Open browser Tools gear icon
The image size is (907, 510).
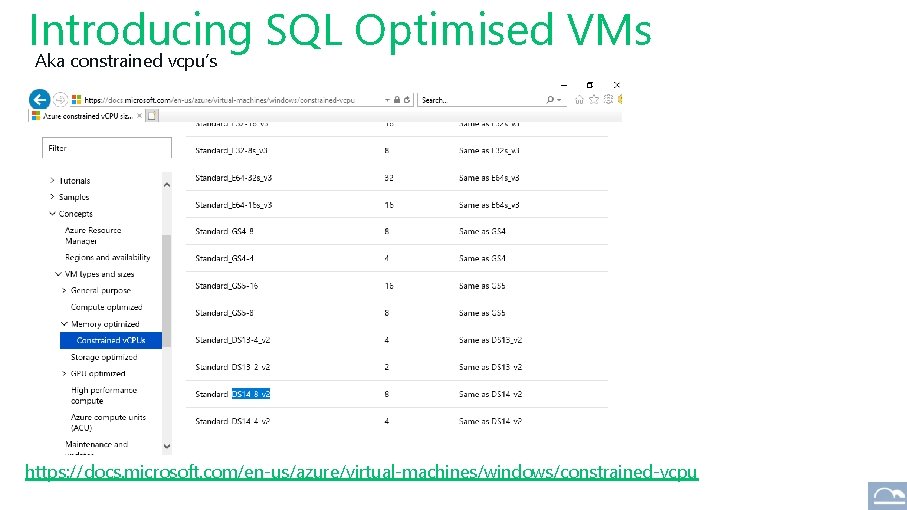[x=608, y=99]
